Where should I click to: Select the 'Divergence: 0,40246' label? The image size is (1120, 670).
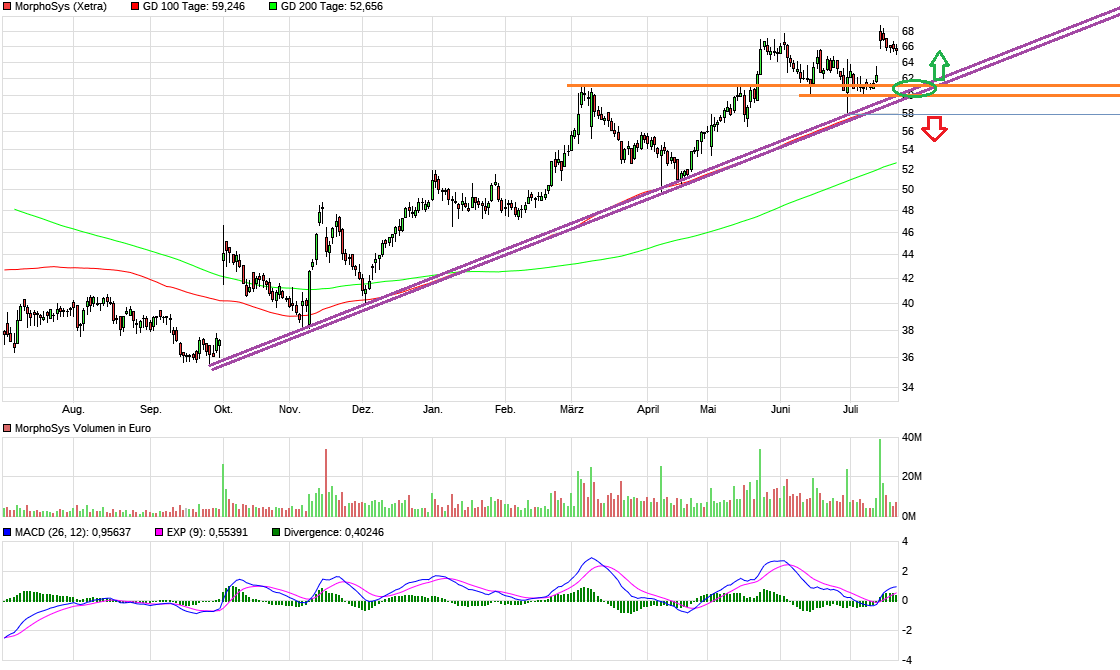[x=334, y=532]
